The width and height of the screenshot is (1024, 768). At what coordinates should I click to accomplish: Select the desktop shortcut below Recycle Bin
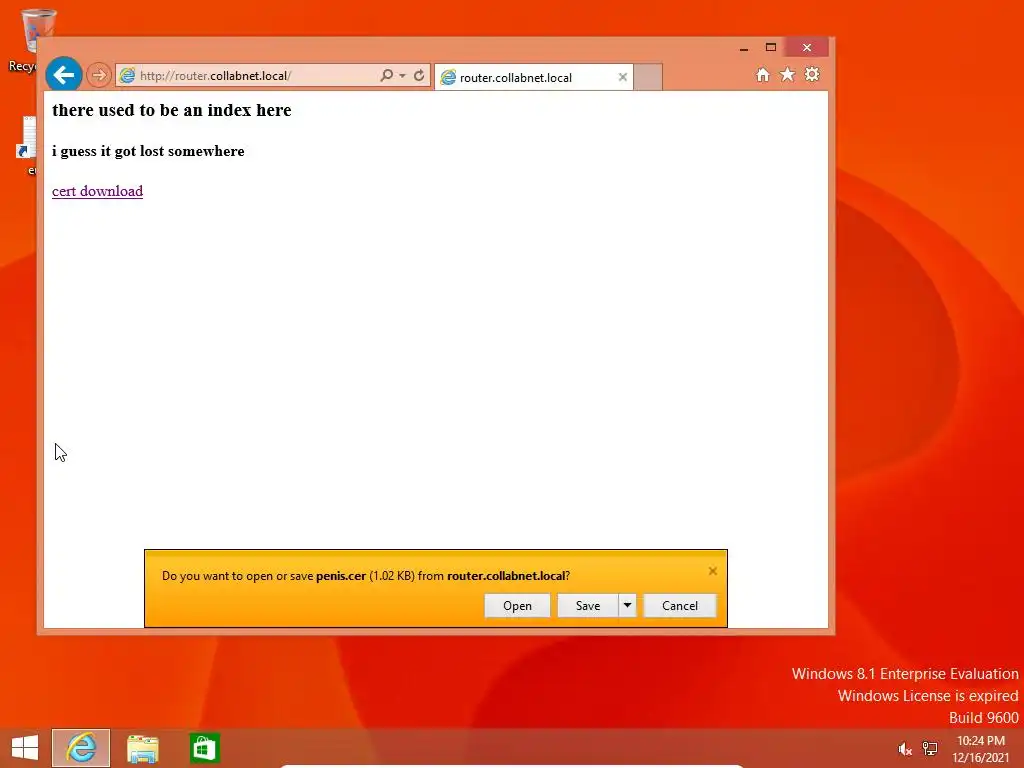point(28,146)
